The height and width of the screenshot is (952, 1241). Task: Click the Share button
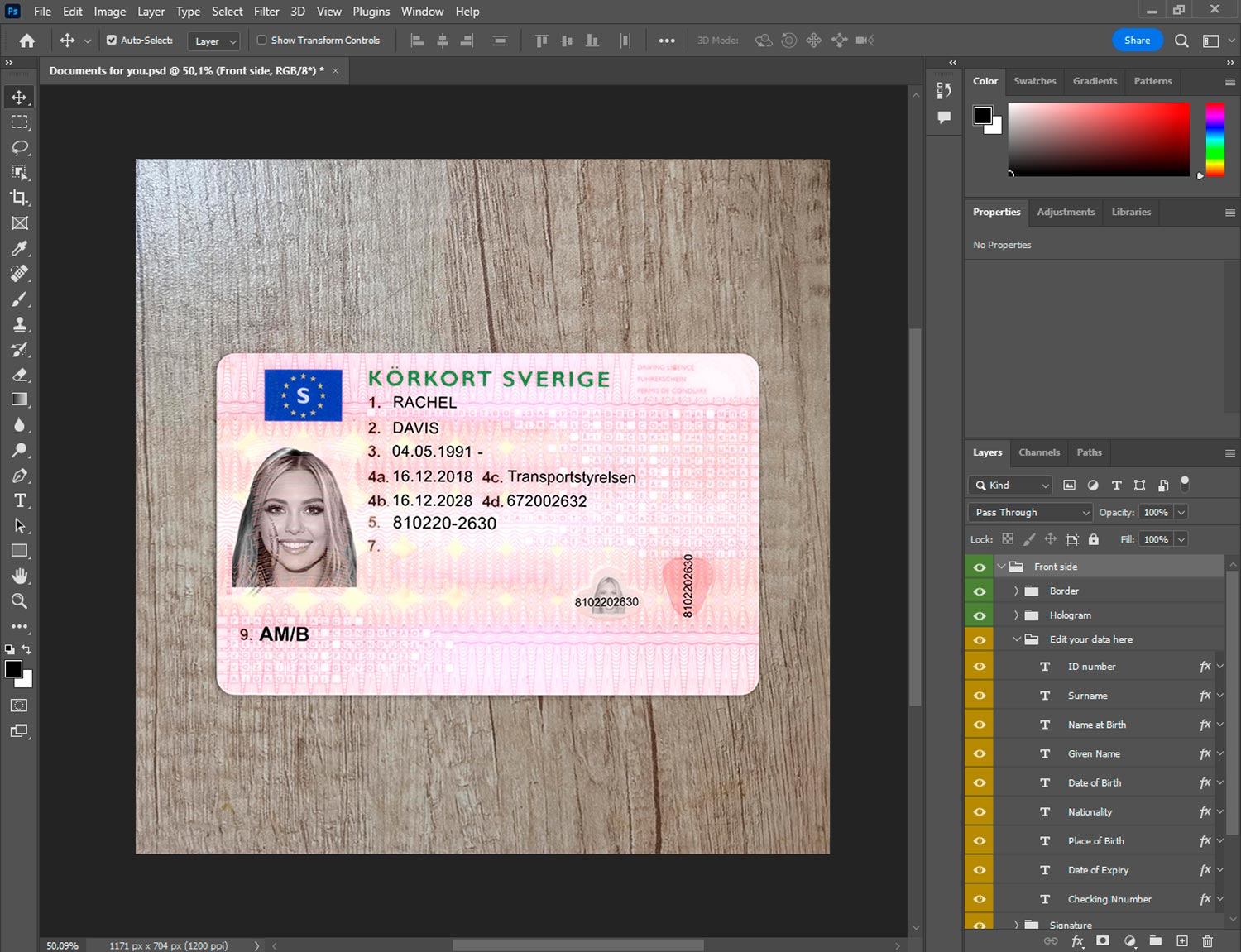[1137, 41]
